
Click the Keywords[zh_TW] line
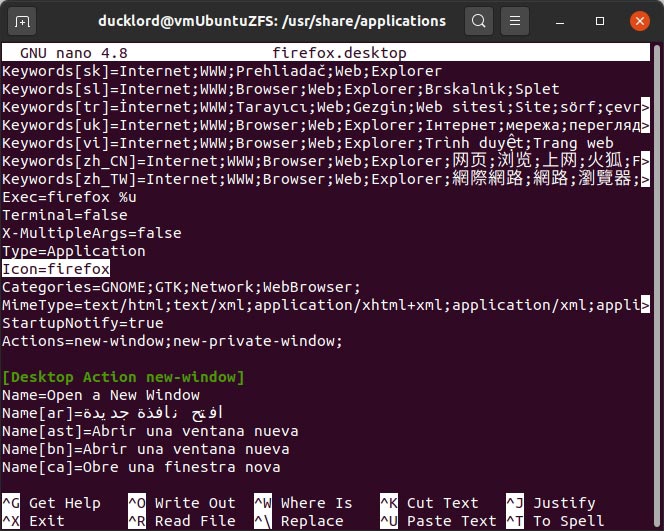click(x=326, y=179)
